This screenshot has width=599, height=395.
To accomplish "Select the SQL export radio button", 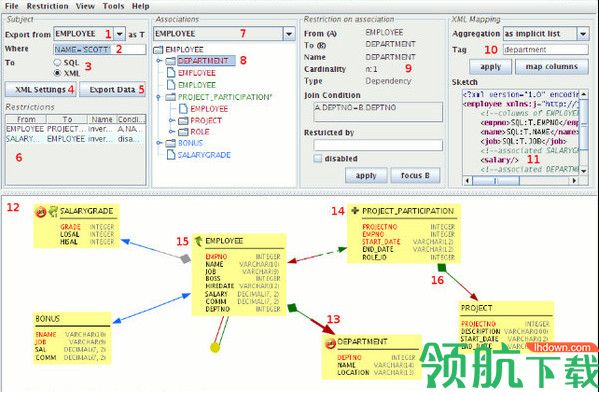I will [57, 62].
